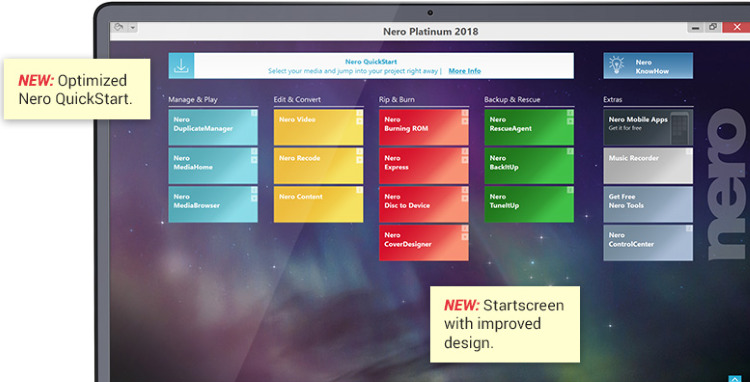Image resolution: width=750 pixels, height=382 pixels.
Task: Click the phone image on the Nero Mobile Apps tile
Action: [x=680, y=128]
